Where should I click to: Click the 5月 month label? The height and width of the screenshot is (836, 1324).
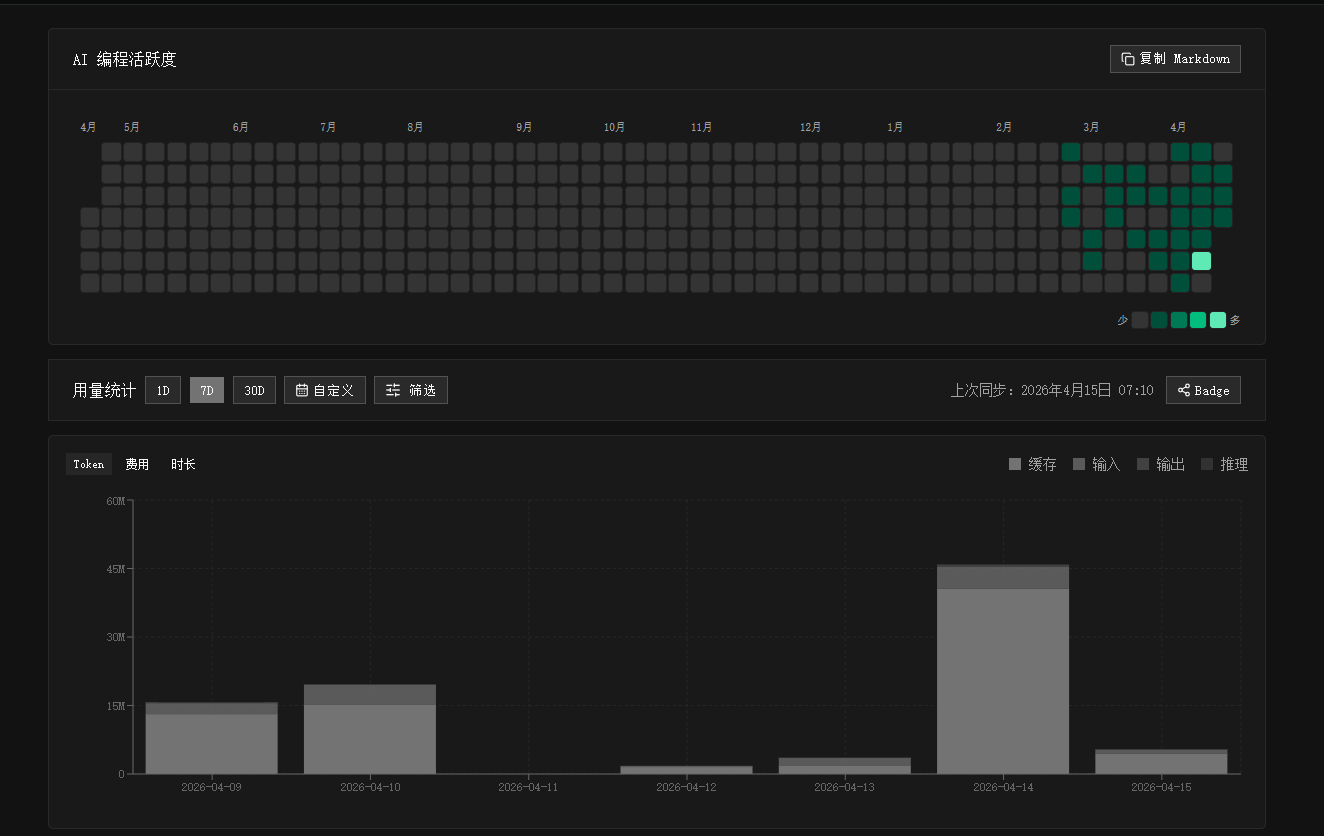pyautogui.click(x=132, y=128)
